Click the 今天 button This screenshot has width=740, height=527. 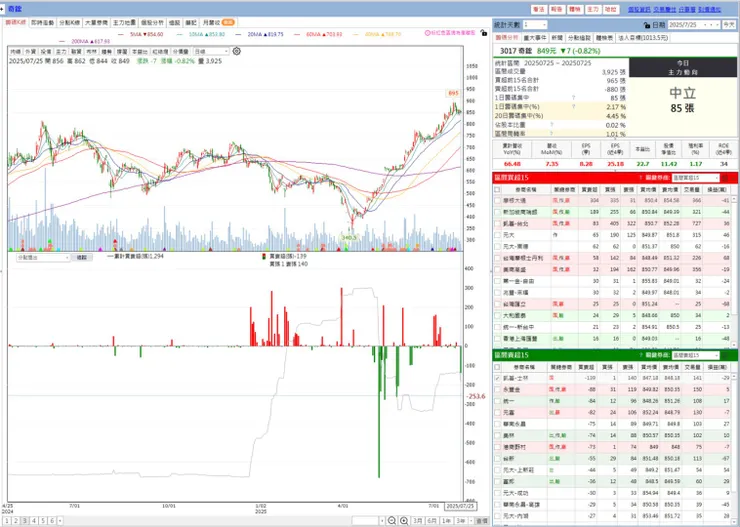click(729, 25)
